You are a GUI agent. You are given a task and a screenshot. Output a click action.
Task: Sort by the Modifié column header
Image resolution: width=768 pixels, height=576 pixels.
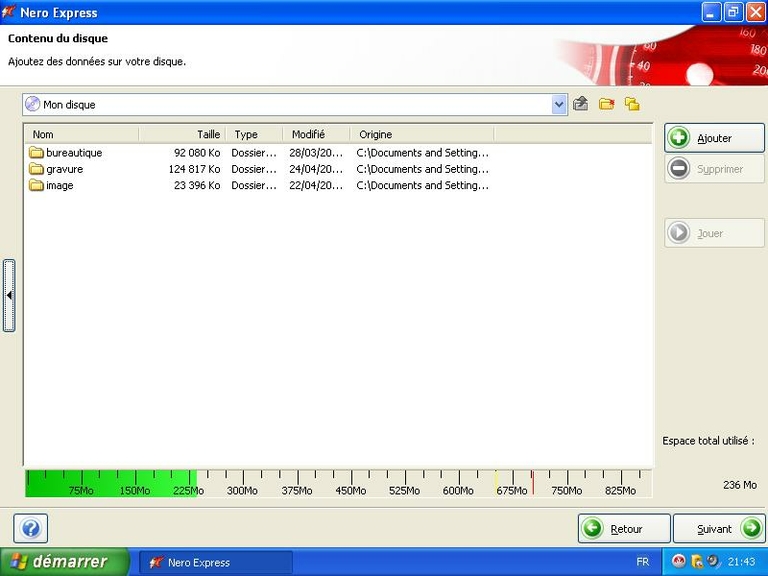(317, 134)
